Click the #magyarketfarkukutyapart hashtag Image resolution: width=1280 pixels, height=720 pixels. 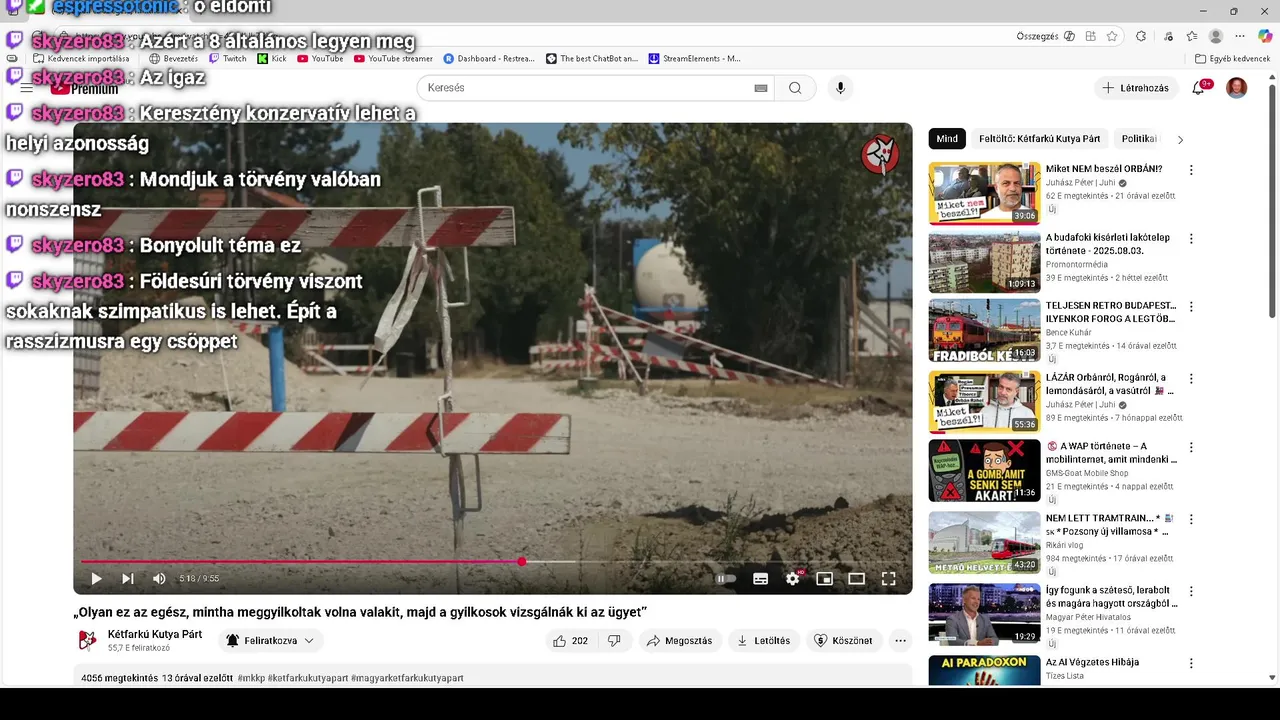[x=407, y=678]
